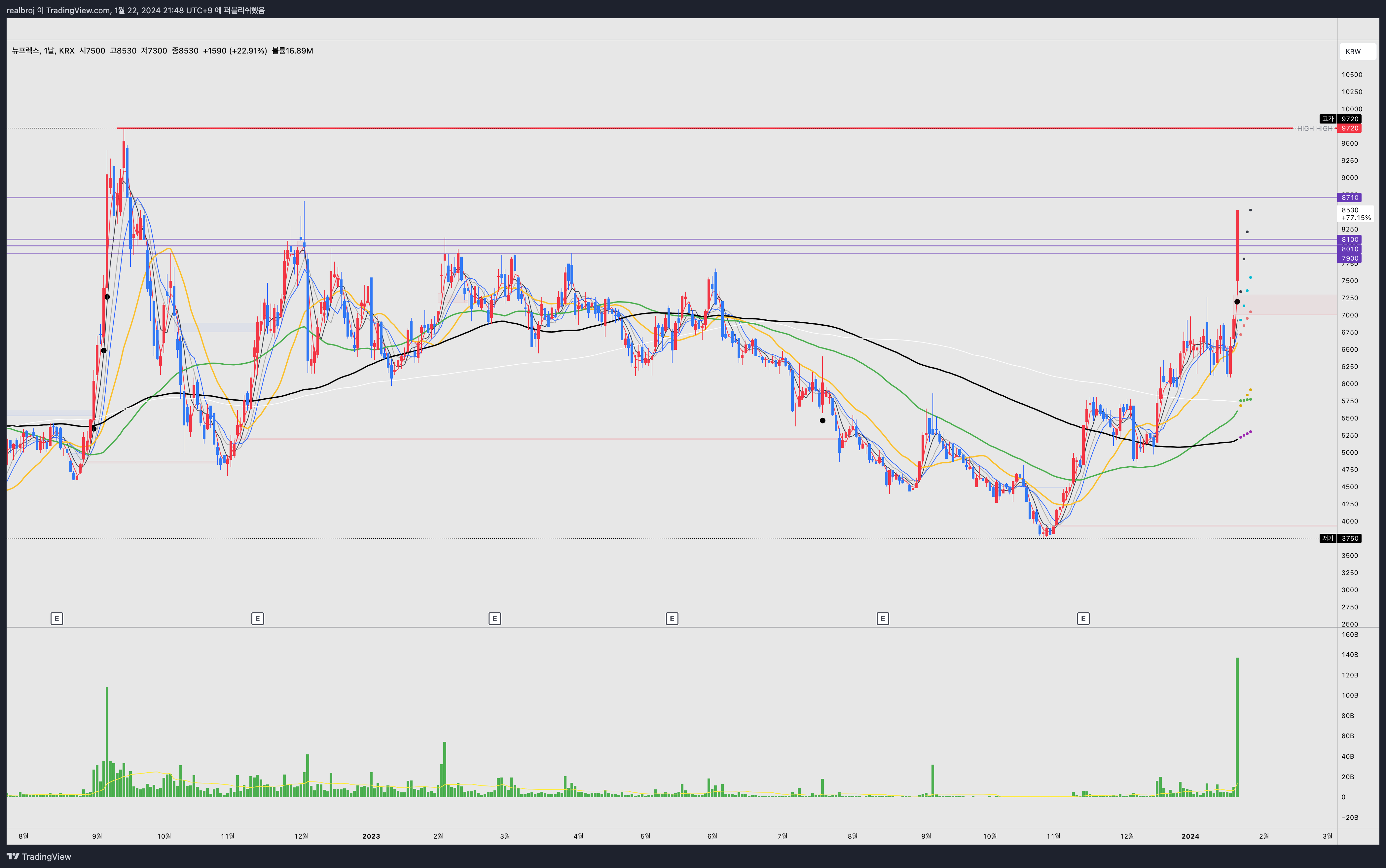The width and height of the screenshot is (1386, 868).
Task: Select the purple 8710 price line label
Action: click(1349, 198)
